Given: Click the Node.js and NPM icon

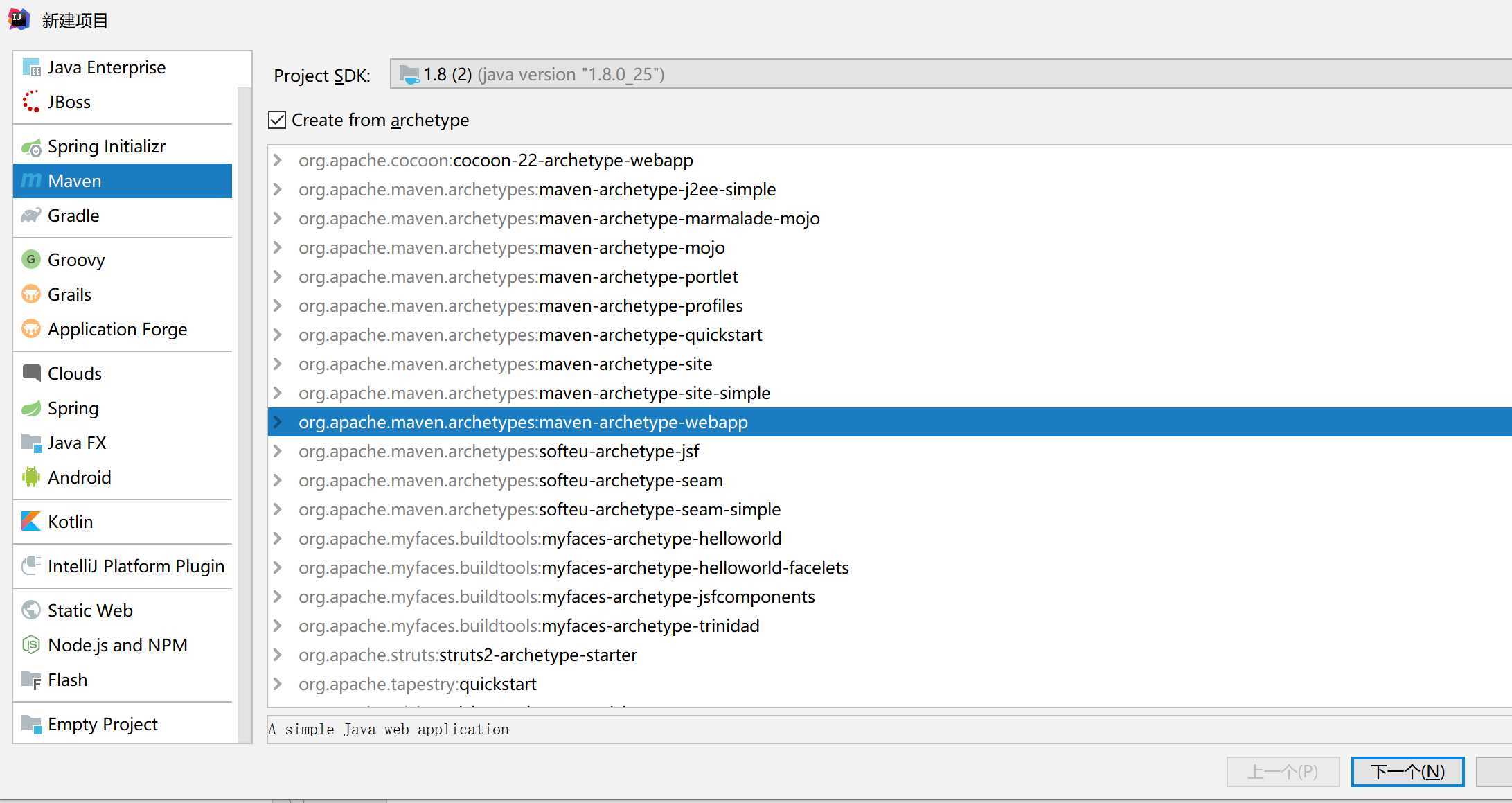Looking at the screenshot, I should click(x=31, y=644).
